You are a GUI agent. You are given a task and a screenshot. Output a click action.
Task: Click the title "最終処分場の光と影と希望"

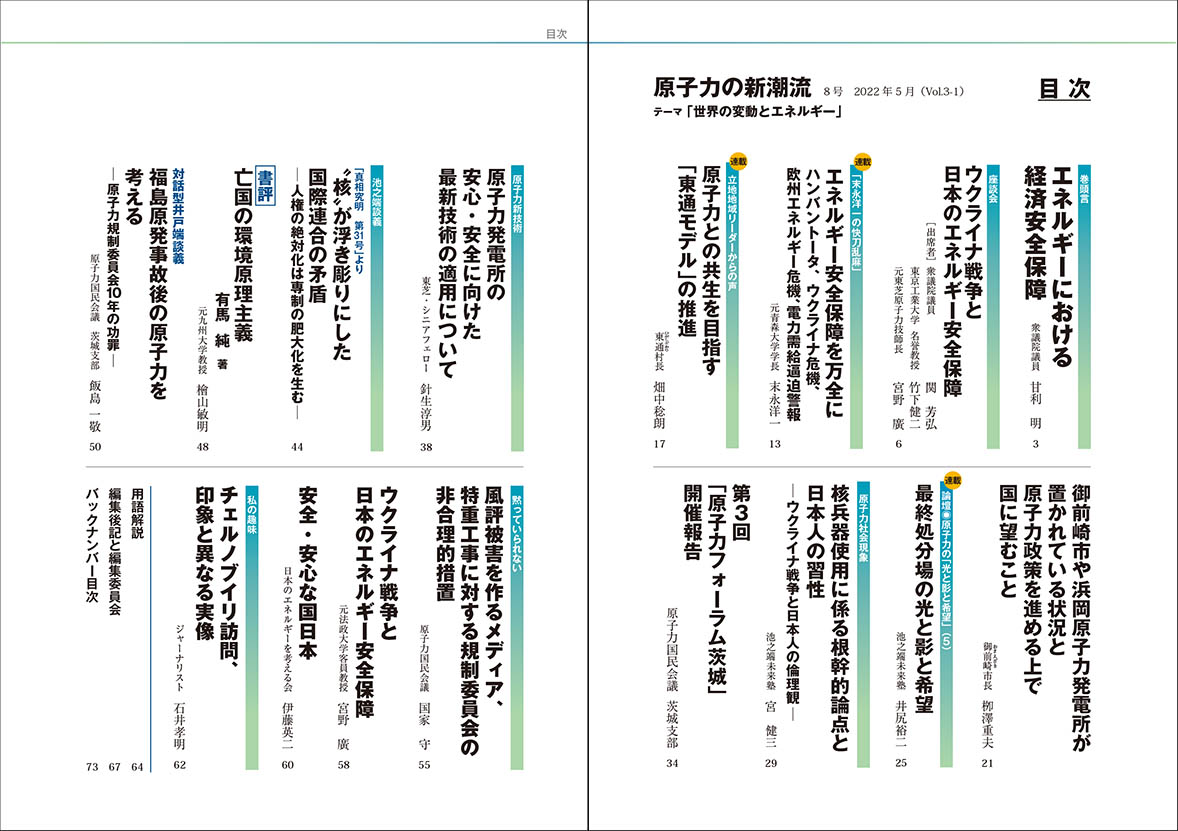(x=923, y=598)
